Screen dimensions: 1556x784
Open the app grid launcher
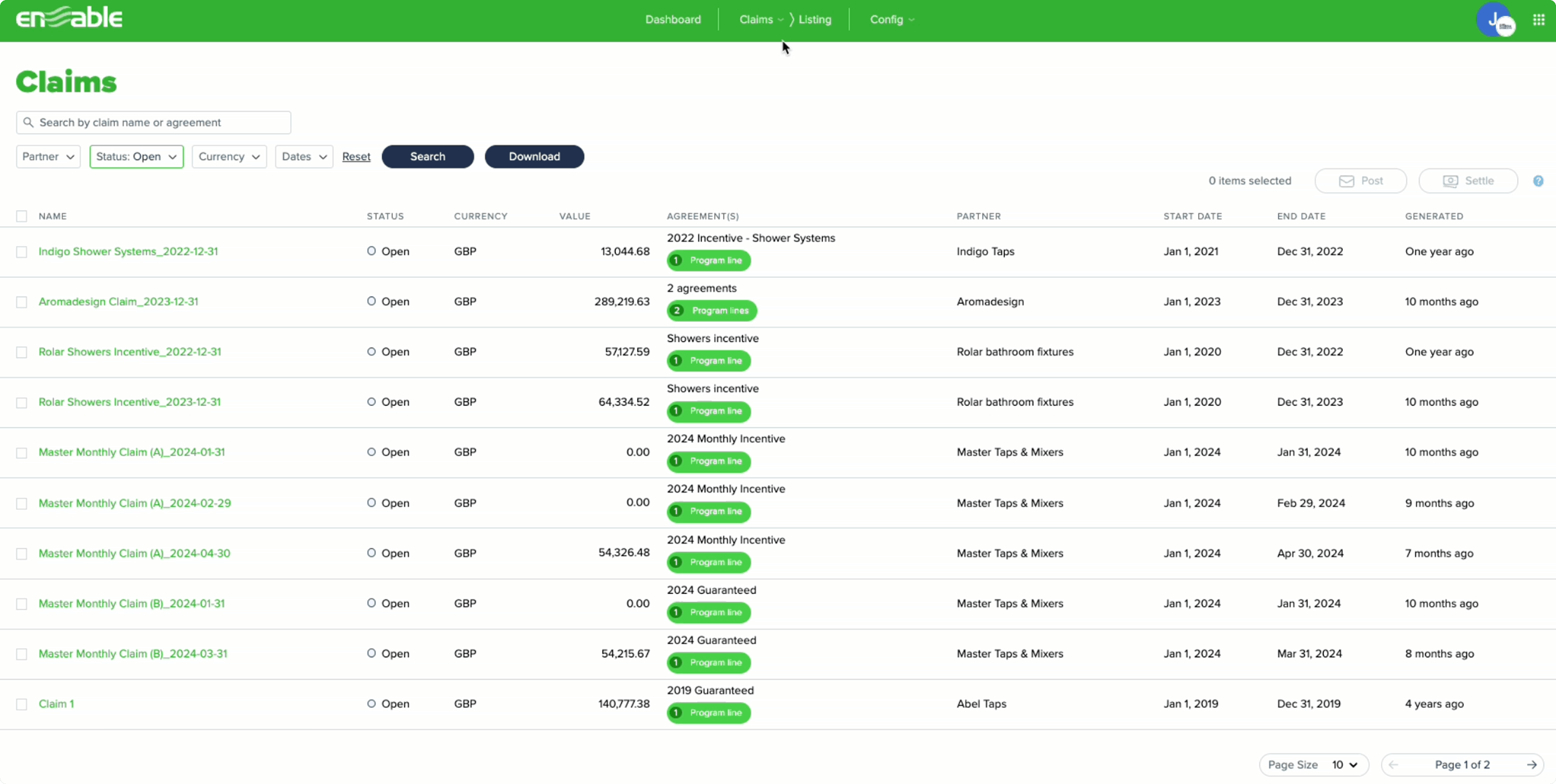[x=1538, y=19]
